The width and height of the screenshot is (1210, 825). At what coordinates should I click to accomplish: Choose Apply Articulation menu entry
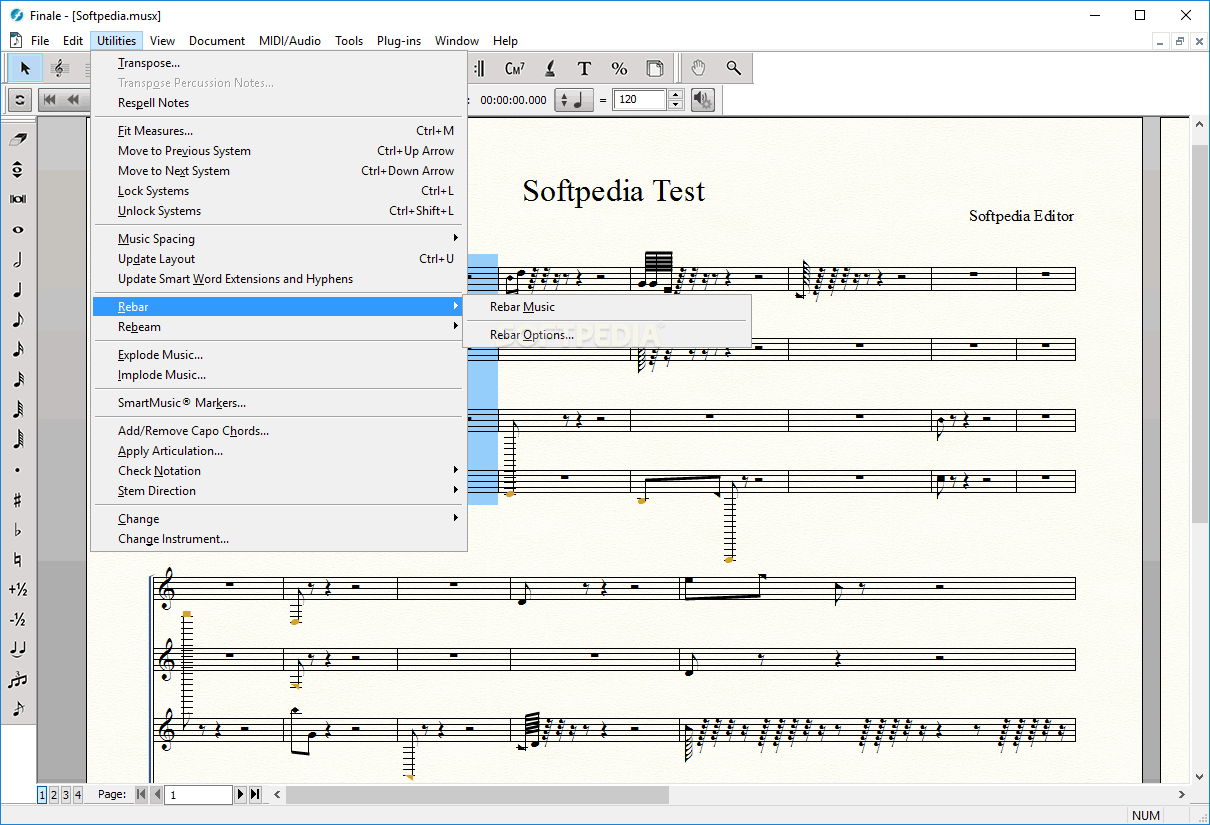coord(279,451)
